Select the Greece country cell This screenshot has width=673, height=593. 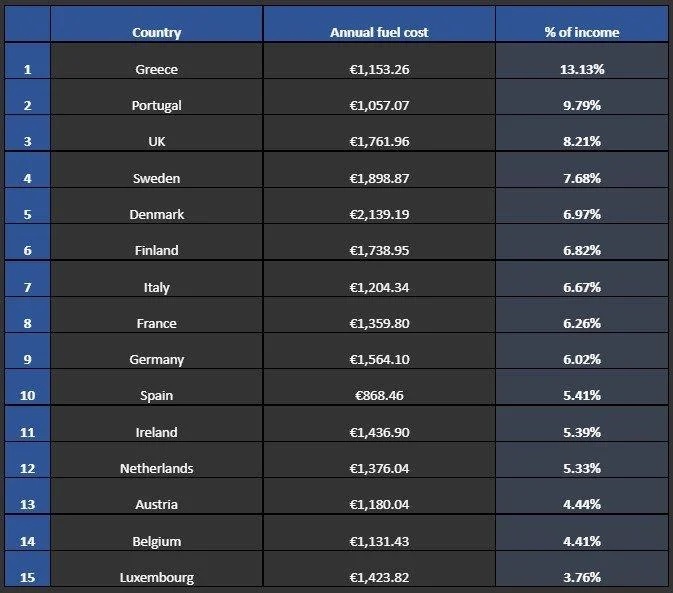[x=156, y=69]
